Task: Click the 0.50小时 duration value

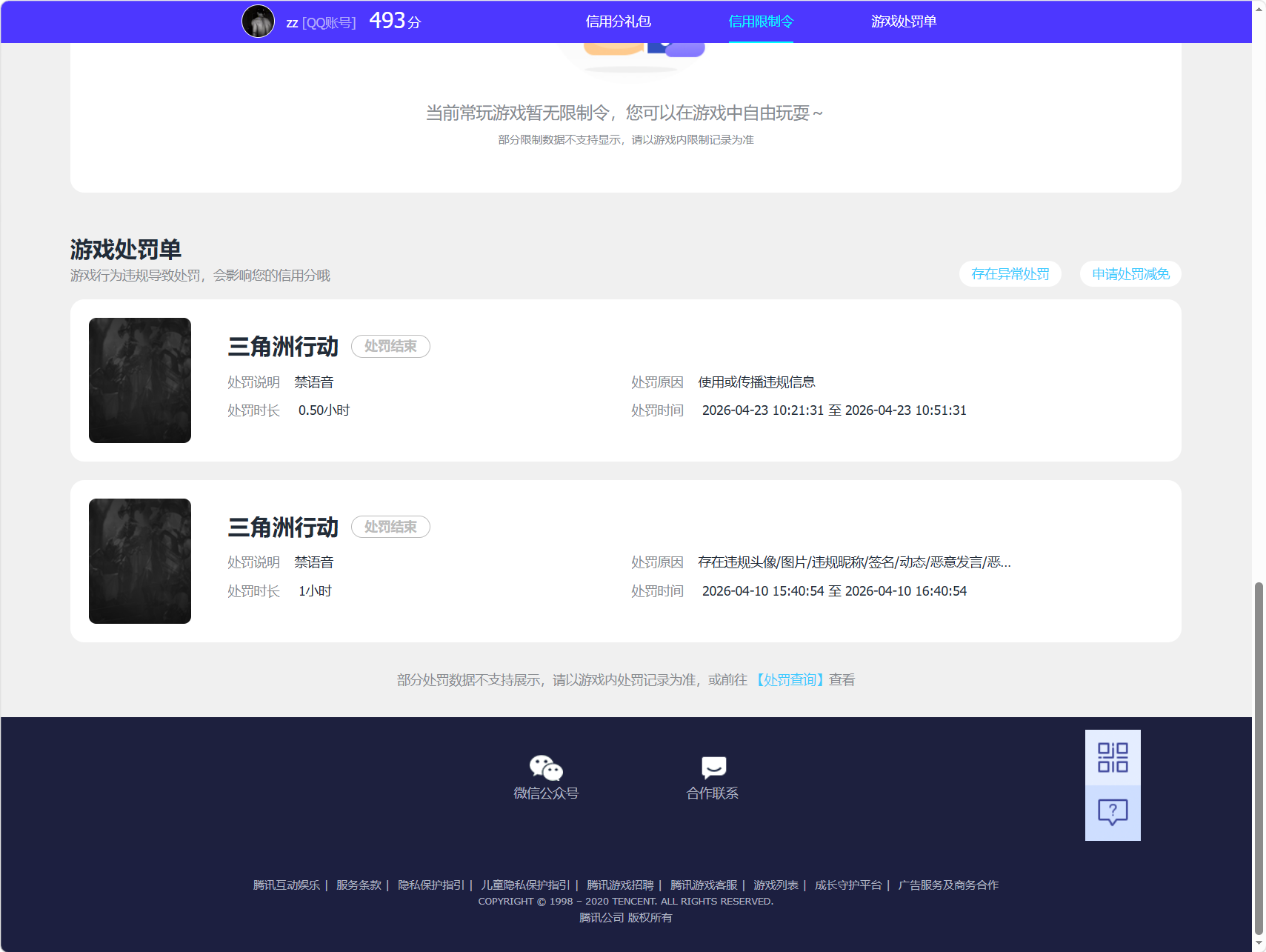Action: point(324,410)
